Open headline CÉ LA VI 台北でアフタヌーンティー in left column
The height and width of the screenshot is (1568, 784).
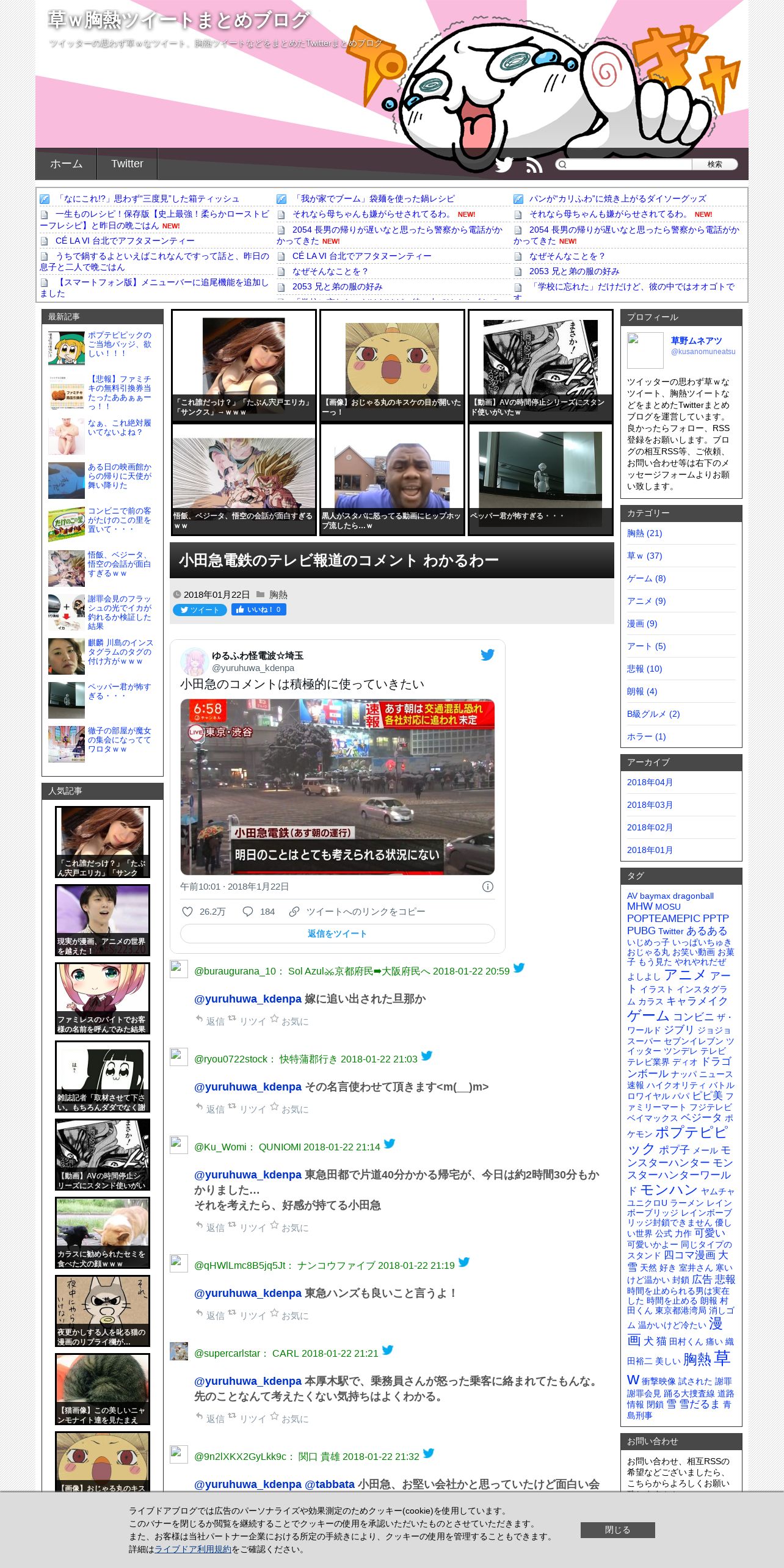point(125,241)
